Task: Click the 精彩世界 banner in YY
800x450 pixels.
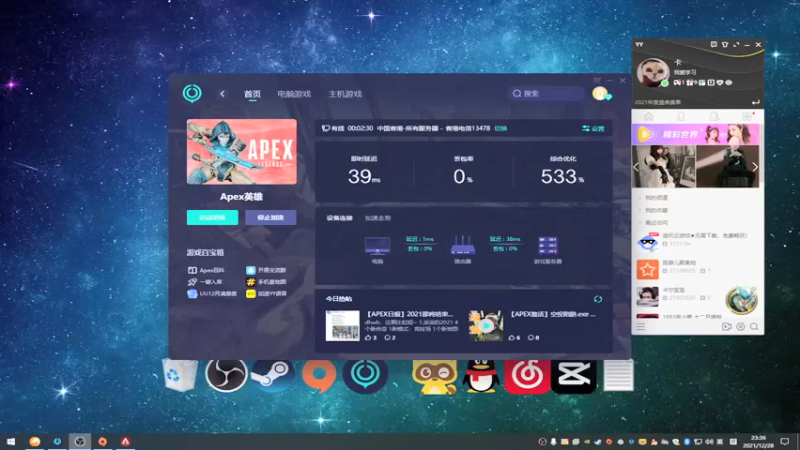Action: 695,135
